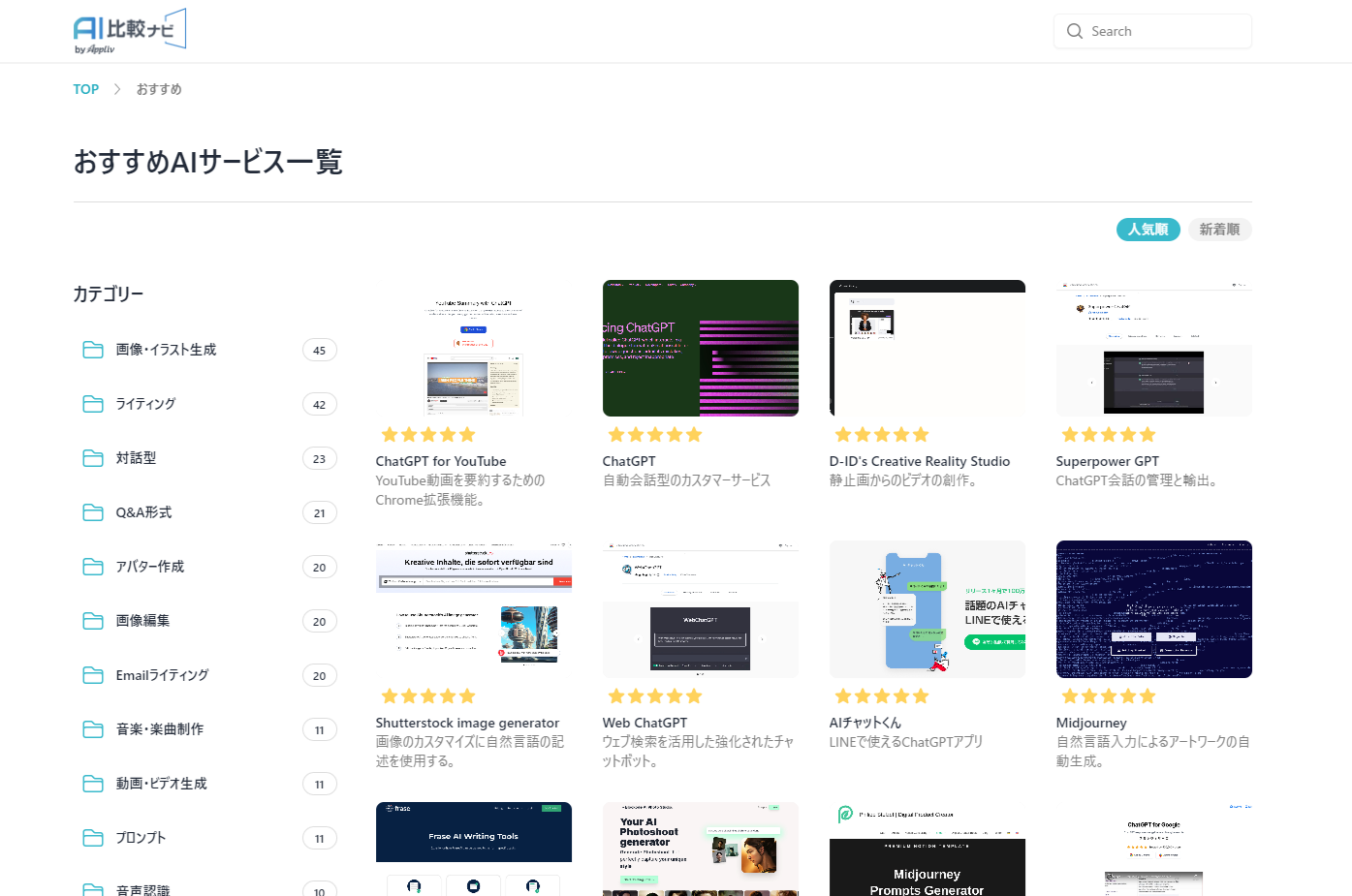Click the AIチャットくん title link
1352x896 pixels.
click(x=865, y=723)
